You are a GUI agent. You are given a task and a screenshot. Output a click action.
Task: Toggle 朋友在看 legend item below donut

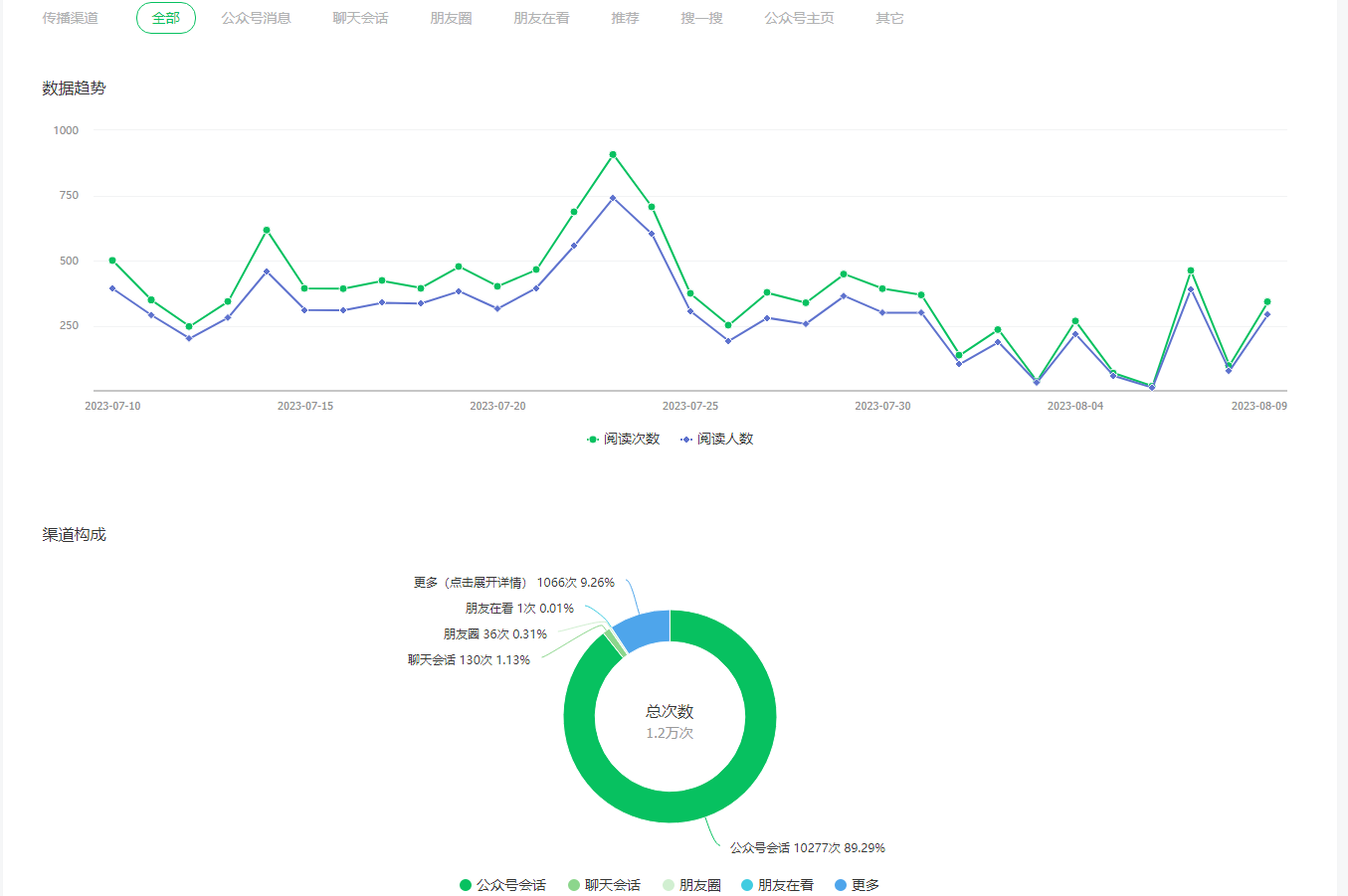tap(777, 884)
